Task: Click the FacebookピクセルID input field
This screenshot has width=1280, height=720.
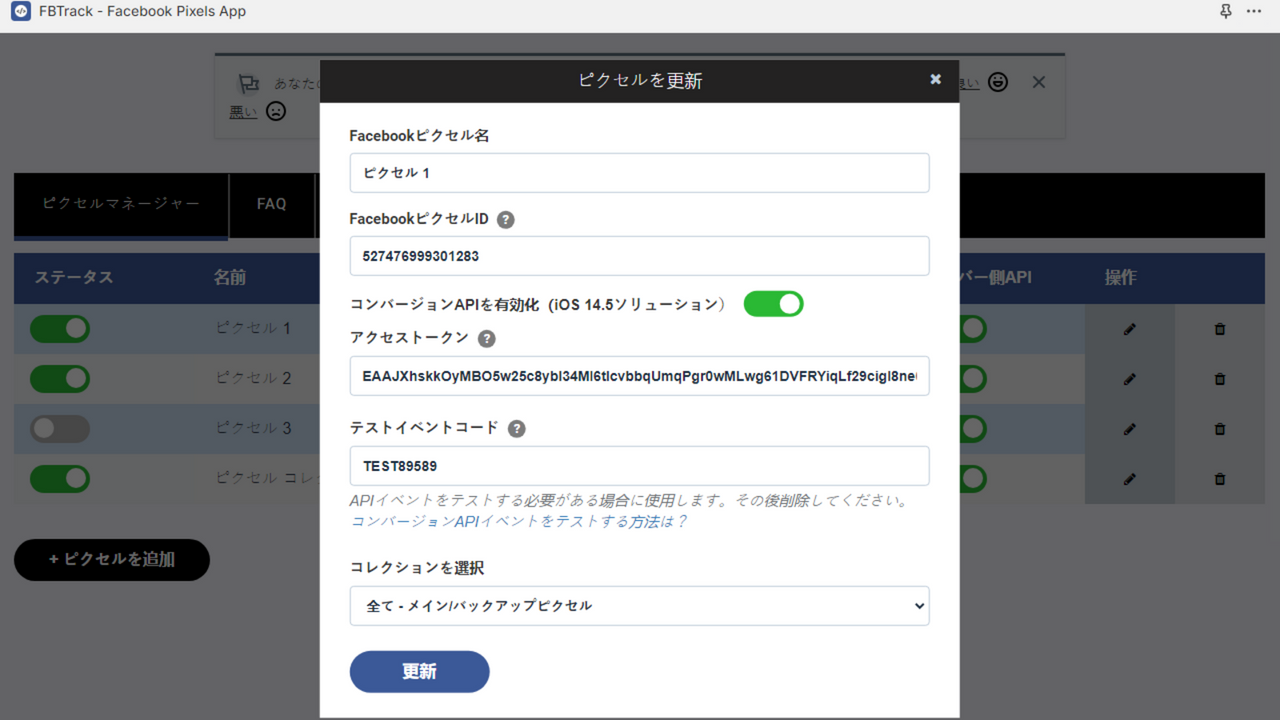Action: pyautogui.click(x=639, y=256)
